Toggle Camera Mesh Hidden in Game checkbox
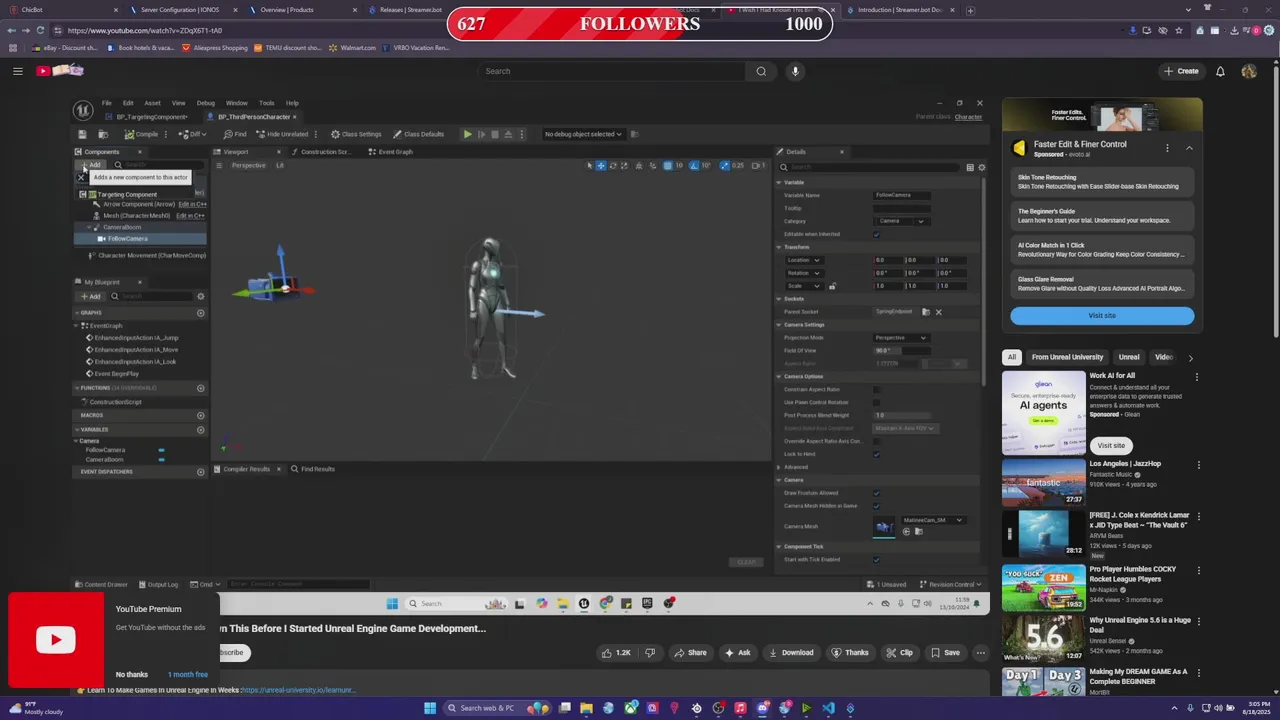Viewport: 1280px width, 720px height. tap(876, 506)
